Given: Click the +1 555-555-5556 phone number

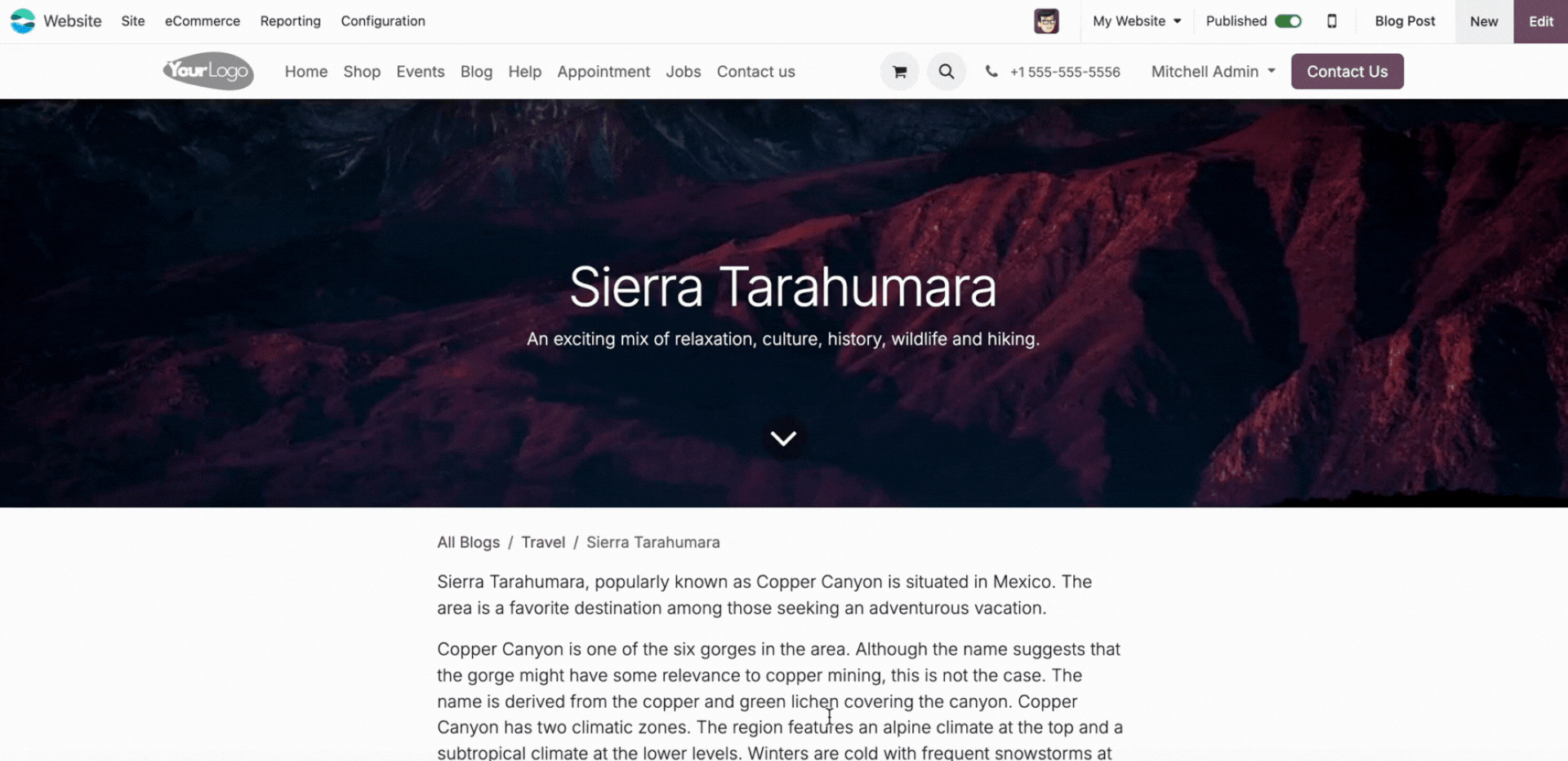Looking at the screenshot, I should point(1065,72).
